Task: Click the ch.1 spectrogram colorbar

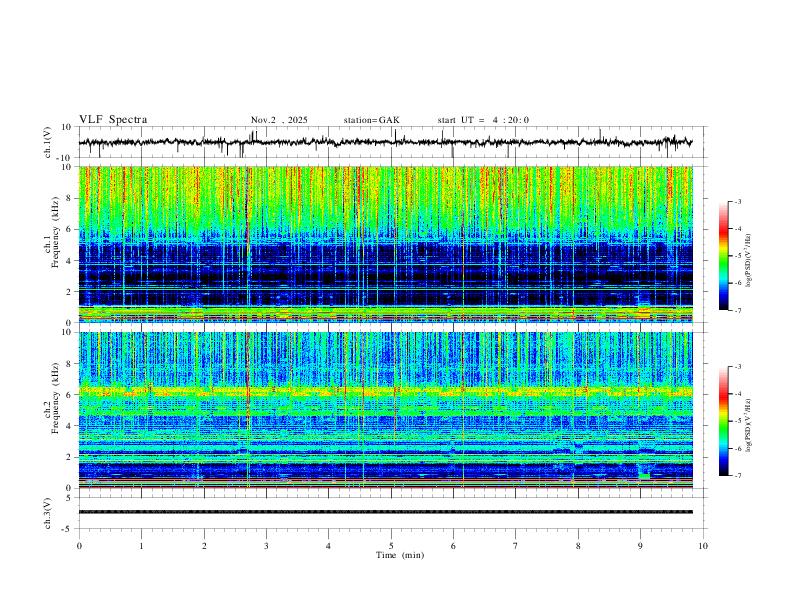Action: click(723, 256)
